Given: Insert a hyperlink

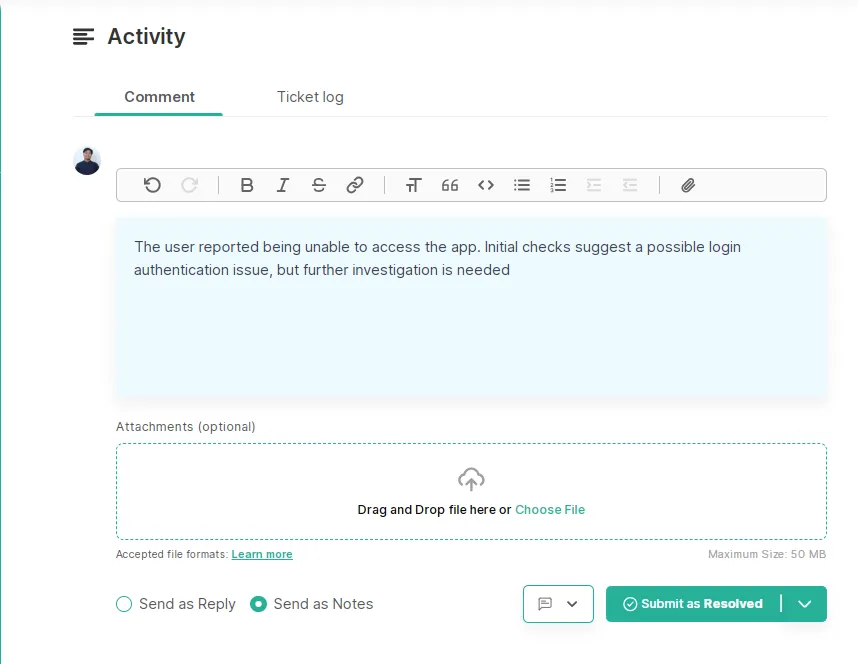Looking at the screenshot, I should tap(355, 186).
